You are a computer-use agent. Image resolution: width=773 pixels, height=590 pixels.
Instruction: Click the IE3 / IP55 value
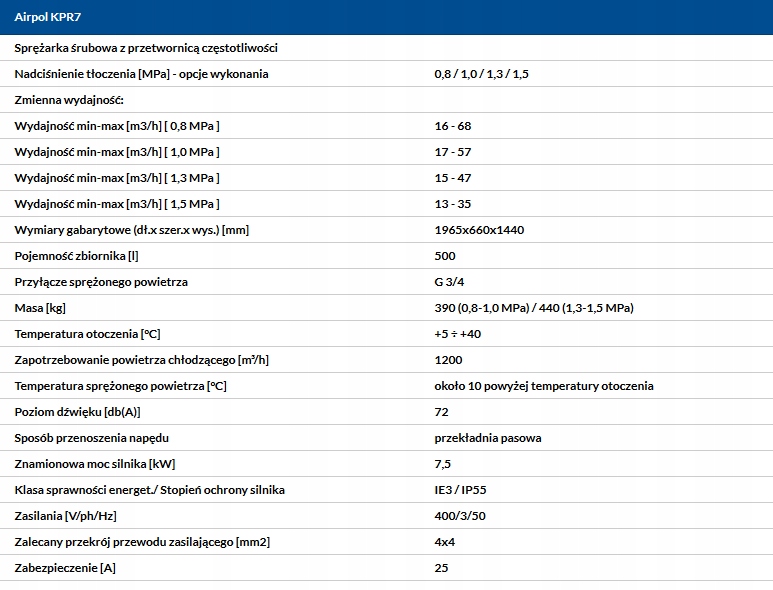pyautogui.click(x=460, y=490)
